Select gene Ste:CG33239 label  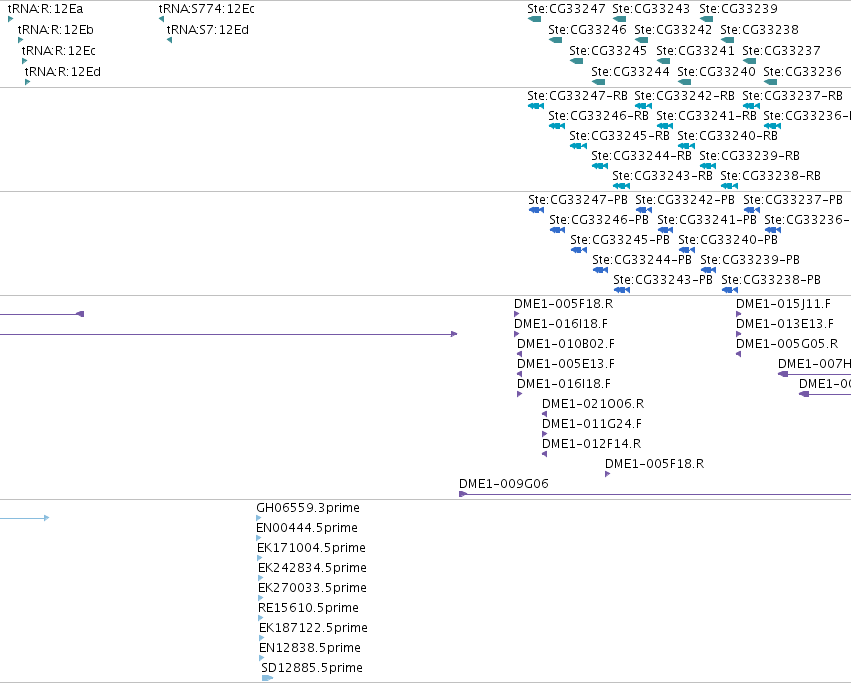738,9
